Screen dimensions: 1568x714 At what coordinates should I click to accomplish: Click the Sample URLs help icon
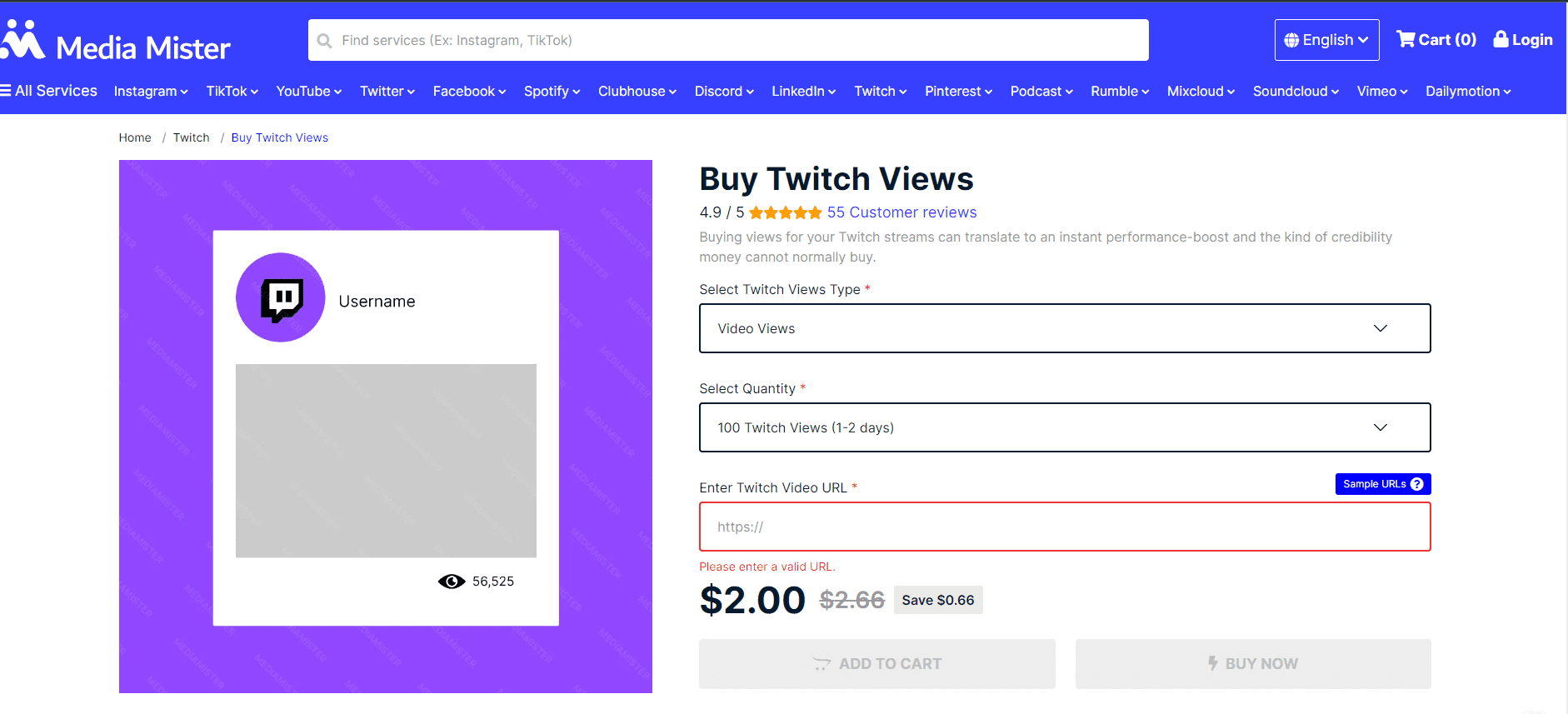[x=1416, y=484]
